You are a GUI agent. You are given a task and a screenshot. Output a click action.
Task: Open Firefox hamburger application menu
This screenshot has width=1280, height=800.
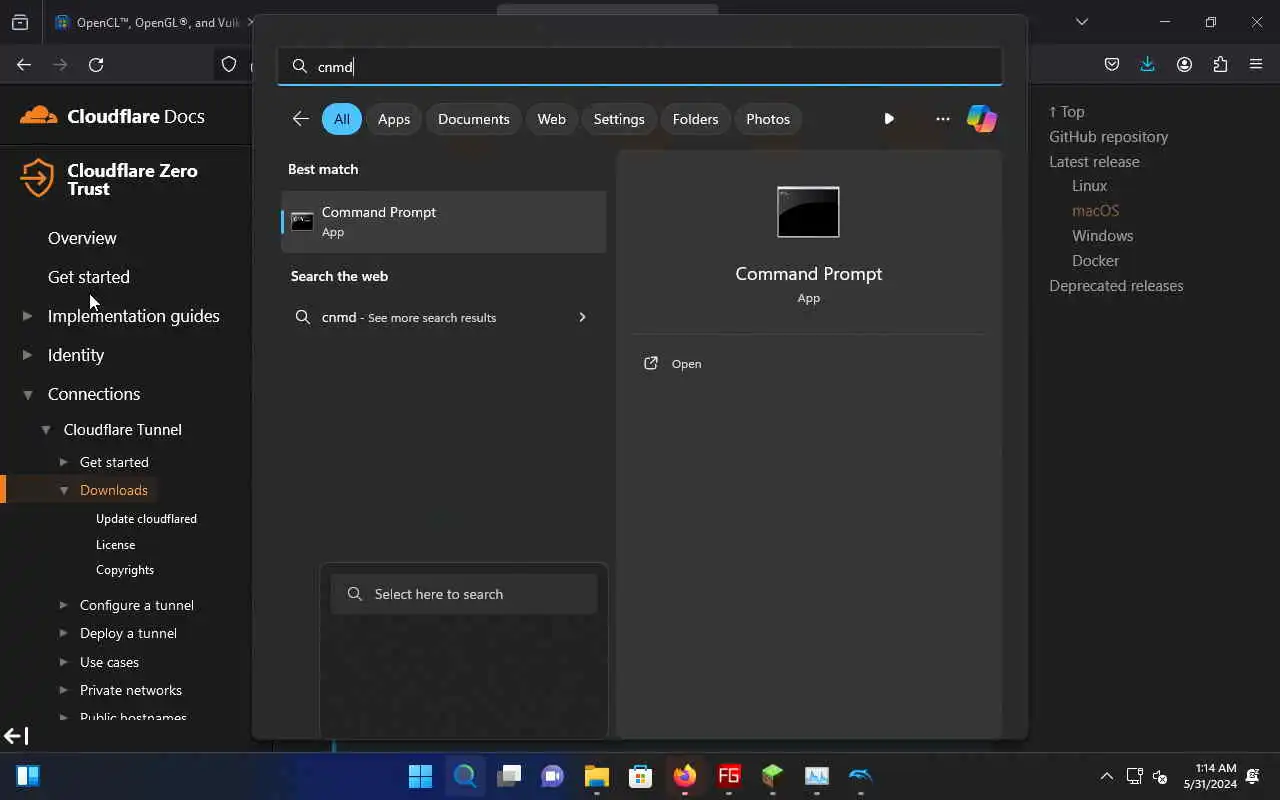tap(1256, 64)
